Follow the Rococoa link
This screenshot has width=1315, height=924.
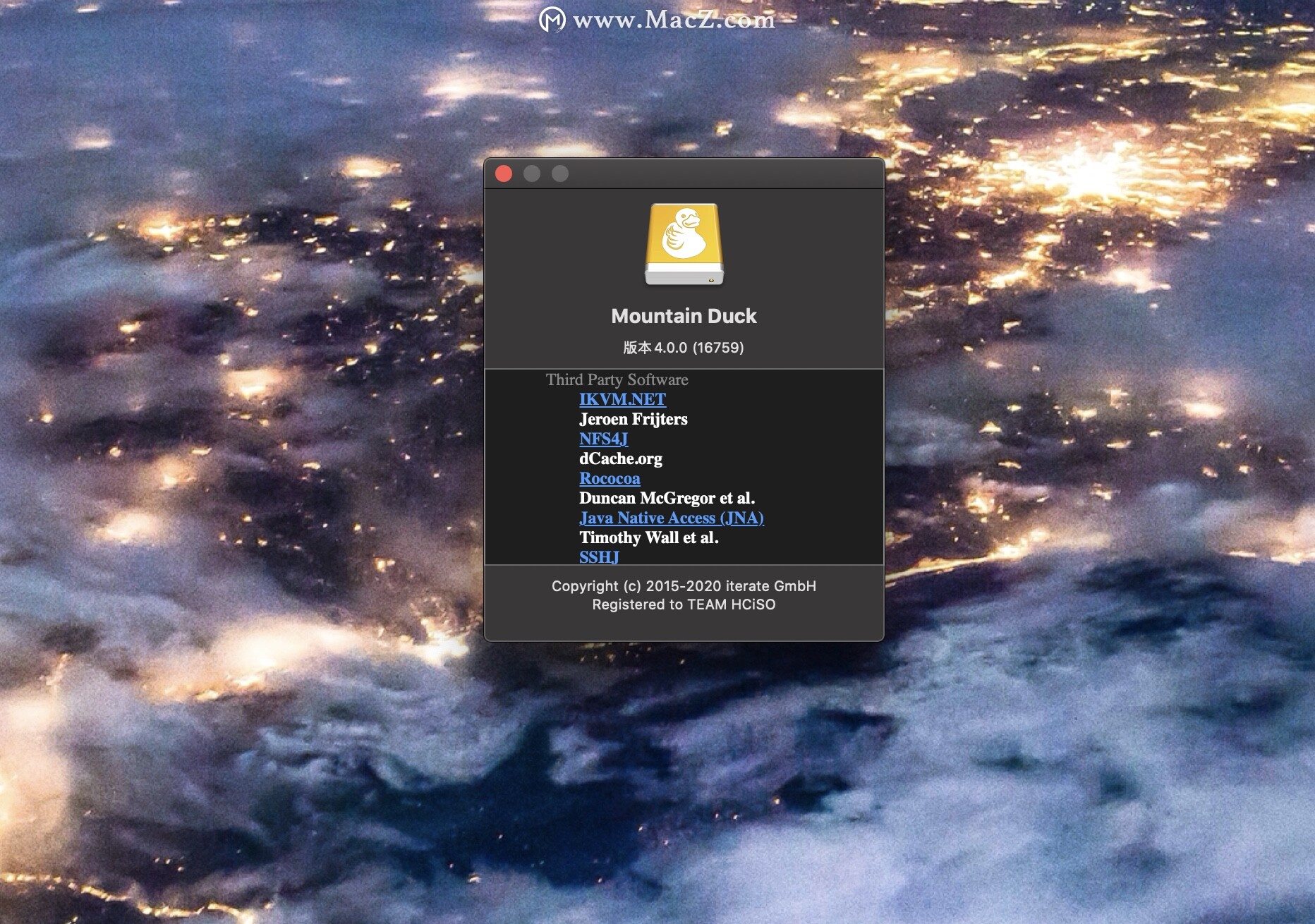[610, 478]
